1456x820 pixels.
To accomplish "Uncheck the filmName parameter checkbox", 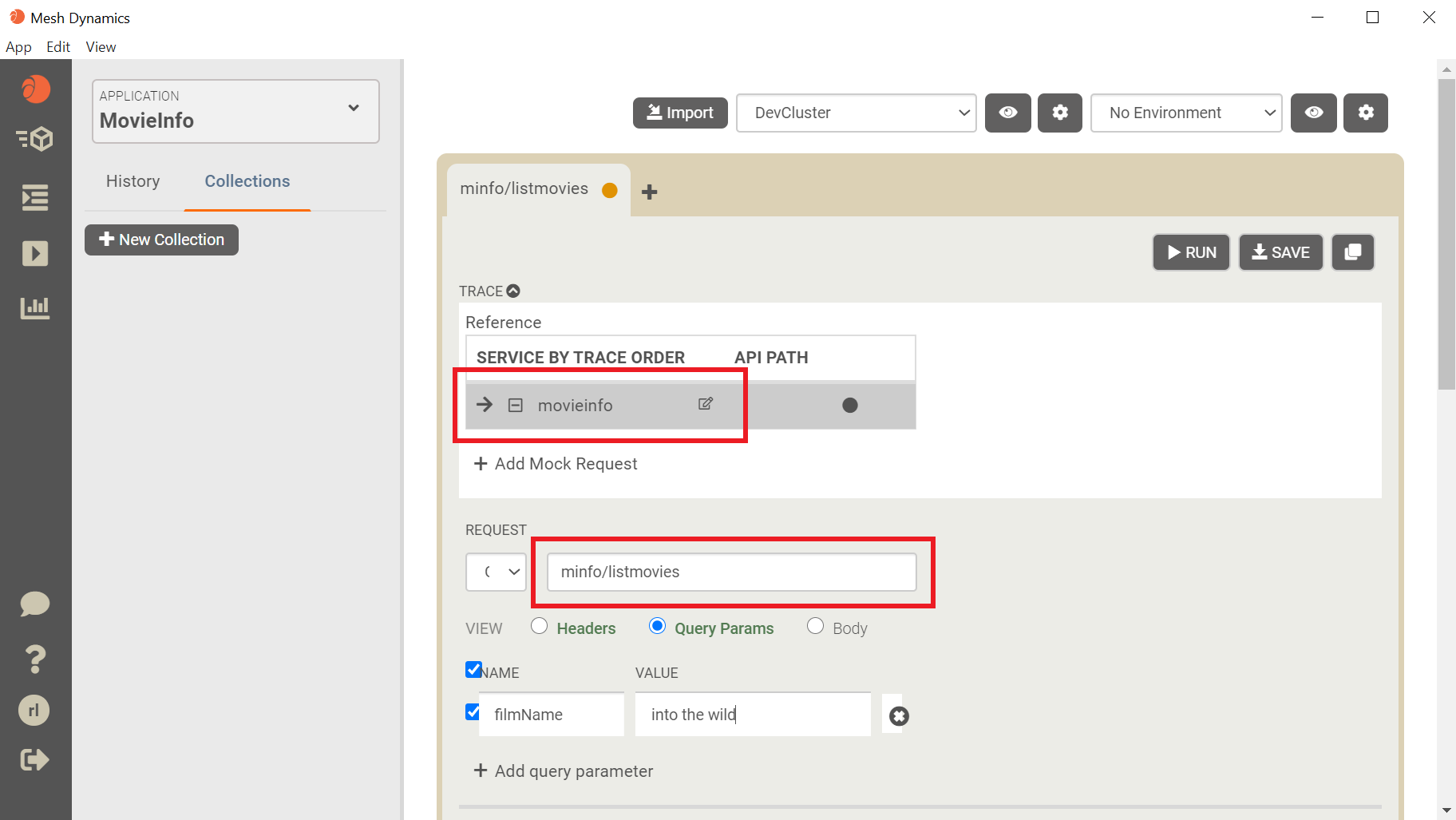I will [x=473, y=711].
